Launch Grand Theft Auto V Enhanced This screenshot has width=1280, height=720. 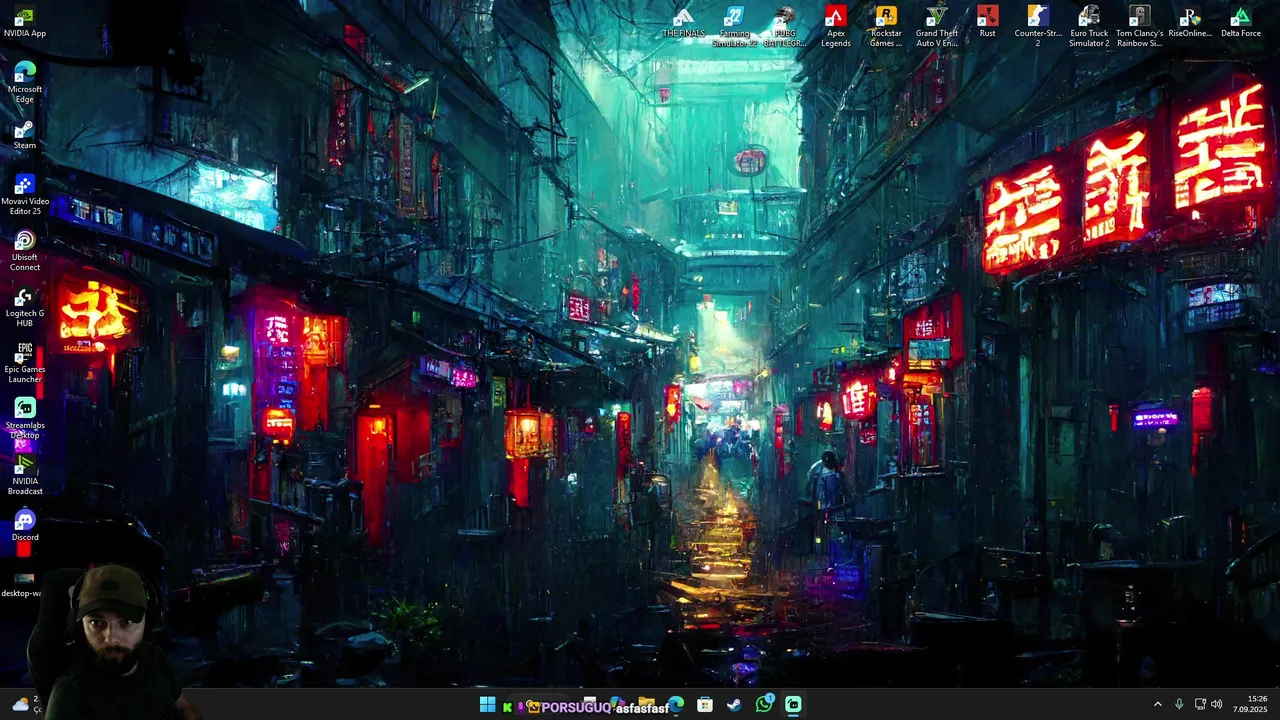[937, 27]
